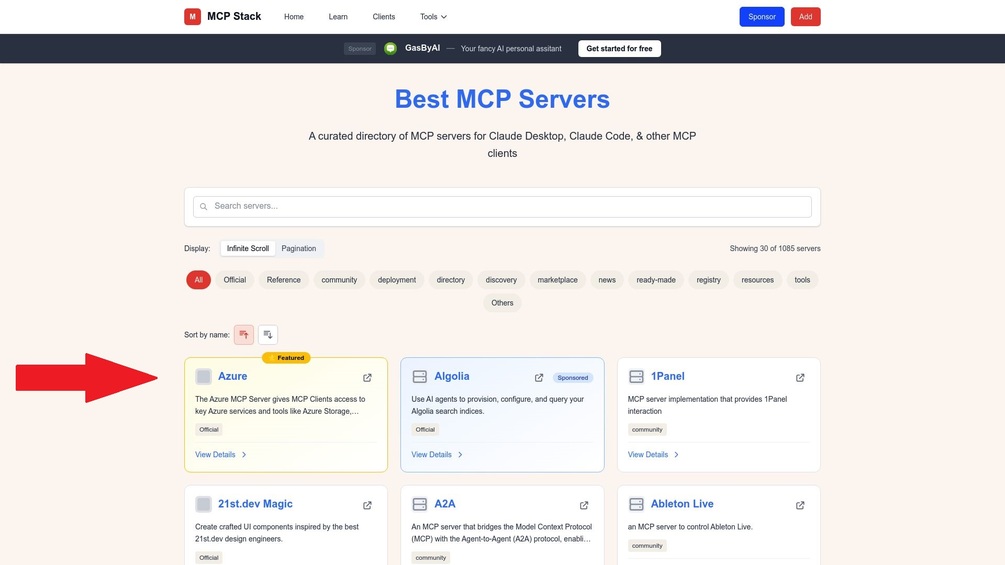Sort servers by name descending
1005x565 pixels.
pyautogui.click(x=268, y=334)
